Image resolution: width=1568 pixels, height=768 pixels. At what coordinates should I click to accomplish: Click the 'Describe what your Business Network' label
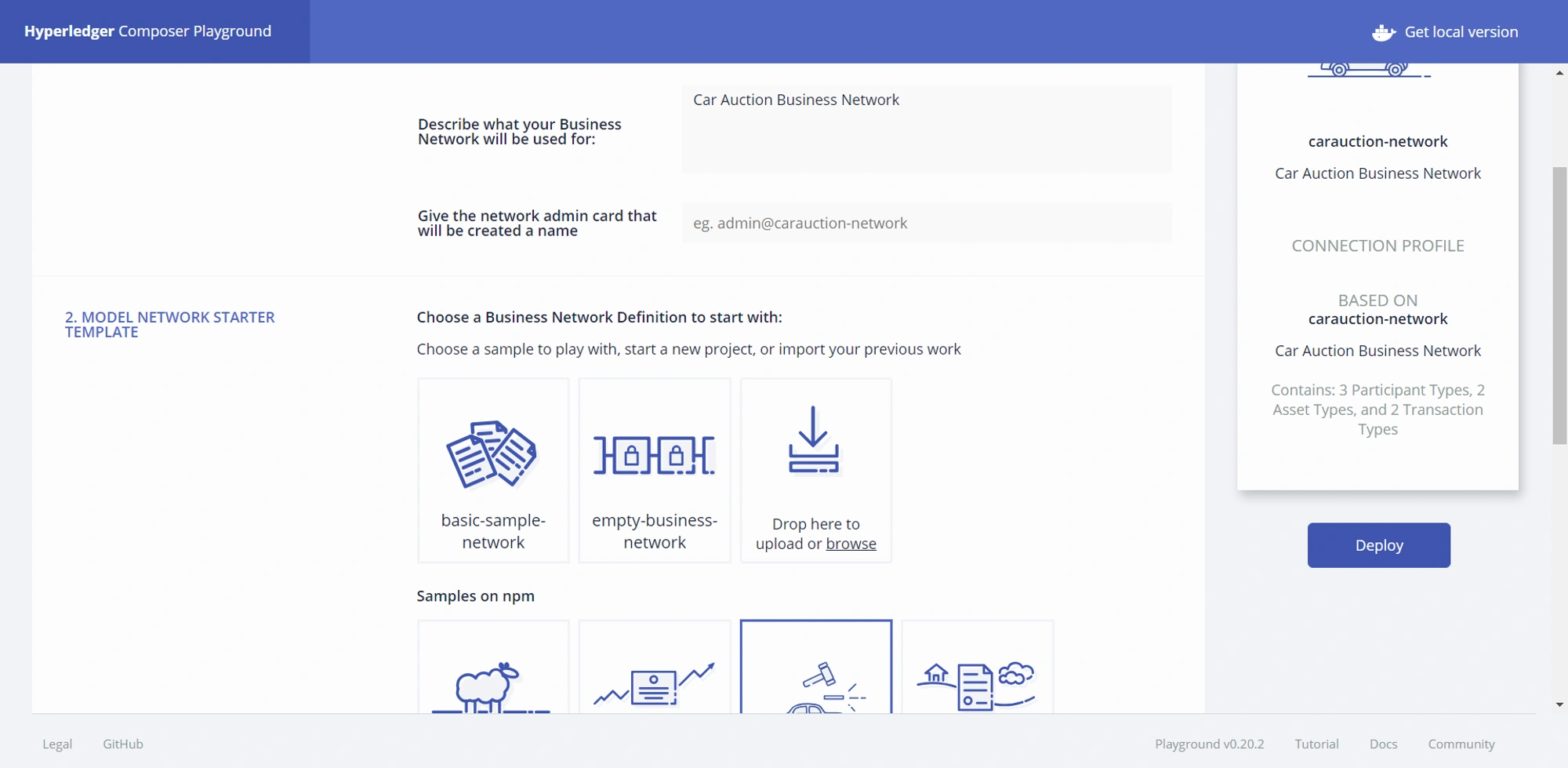(519, 131)
